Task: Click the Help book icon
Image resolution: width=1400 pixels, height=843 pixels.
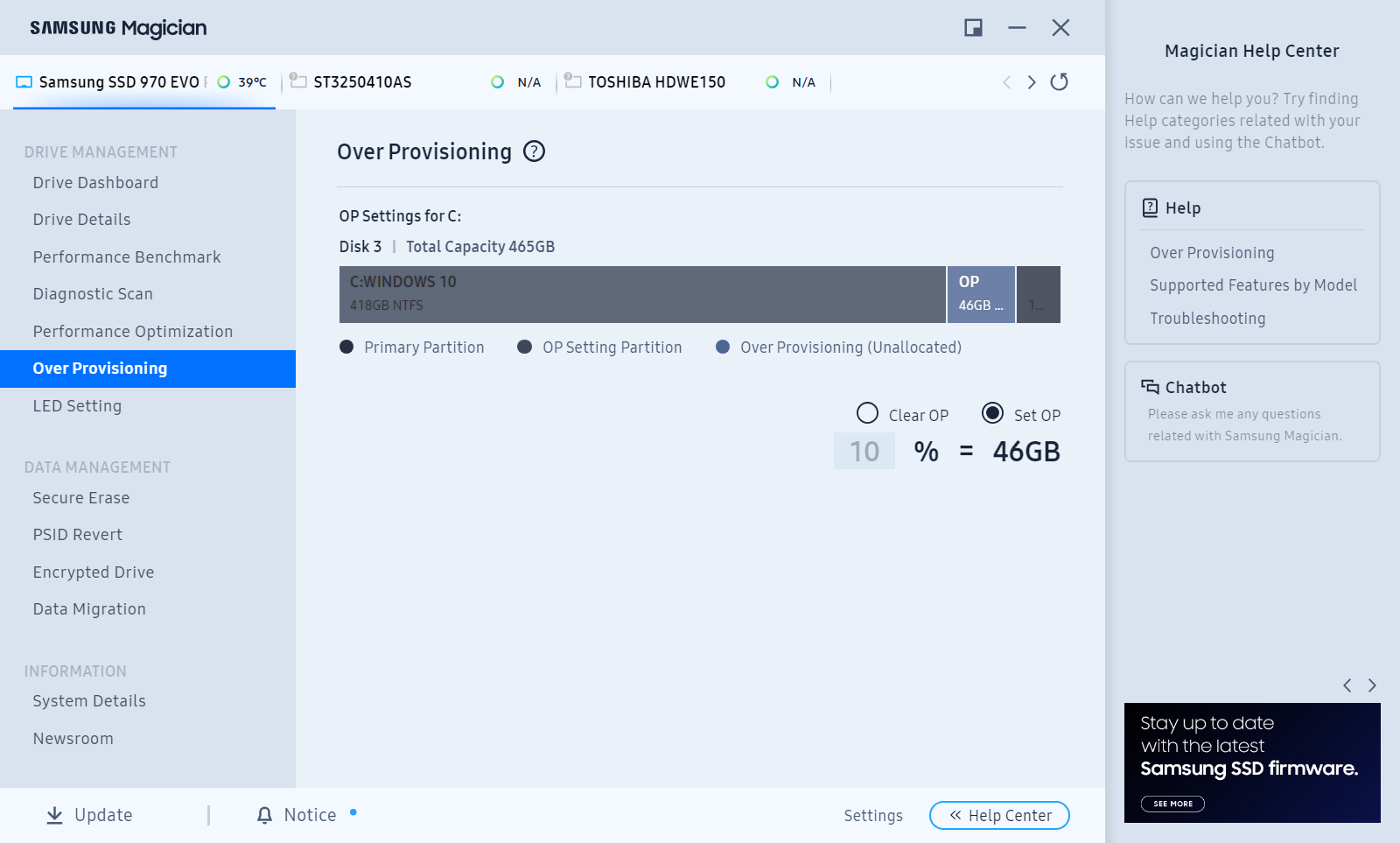Action: pos(1151,208)
